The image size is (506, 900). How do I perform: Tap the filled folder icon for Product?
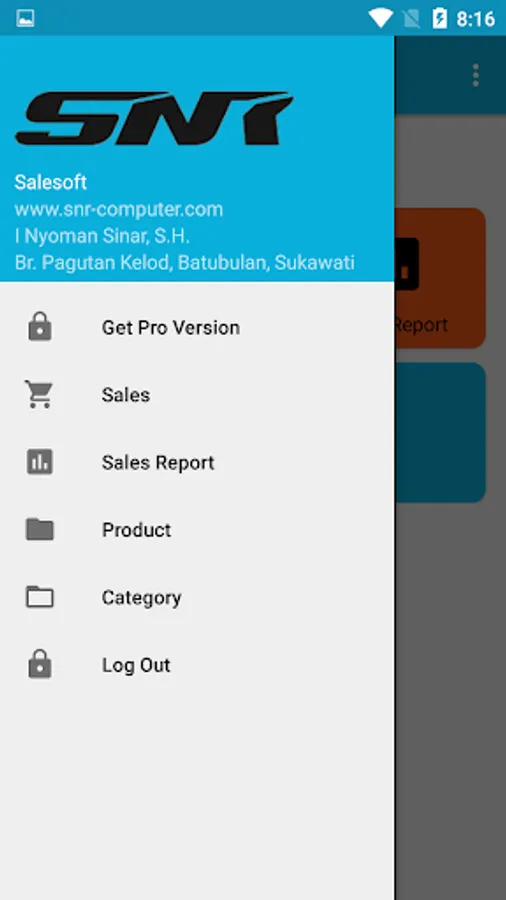(40, 529)
